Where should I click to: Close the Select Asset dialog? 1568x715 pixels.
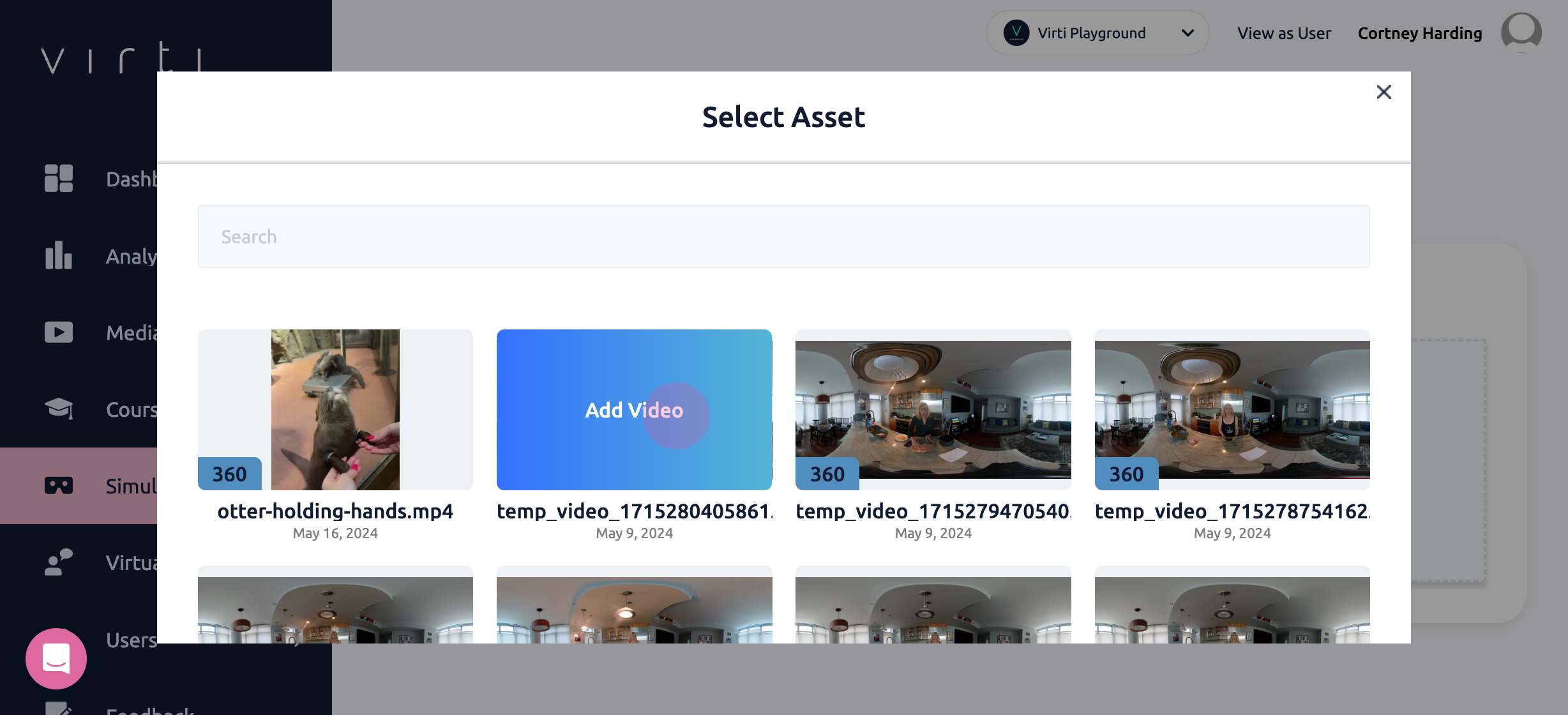(x=1383, y=92)
